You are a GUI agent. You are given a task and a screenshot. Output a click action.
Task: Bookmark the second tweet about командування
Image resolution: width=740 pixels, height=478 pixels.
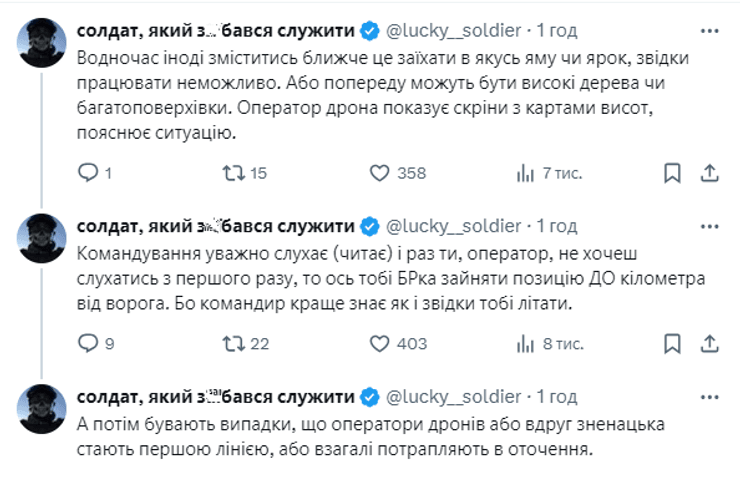pyautogui.click(x=669, y=344)
